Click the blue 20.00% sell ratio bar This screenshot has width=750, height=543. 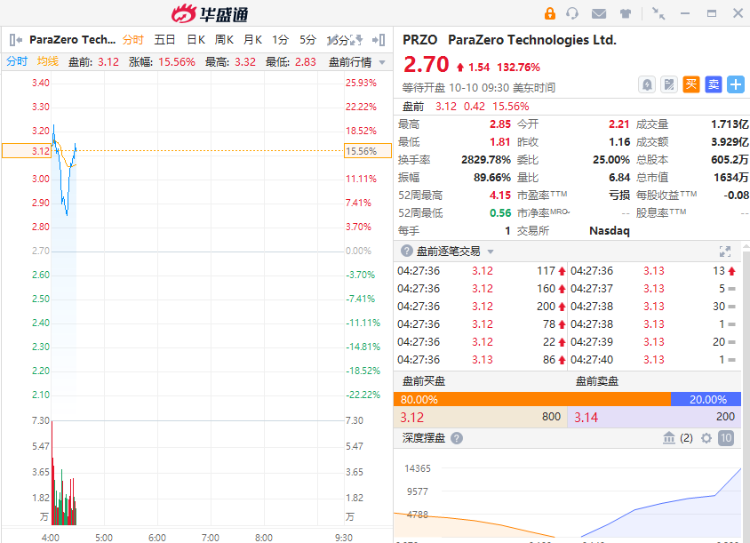[x=706, y=399]
